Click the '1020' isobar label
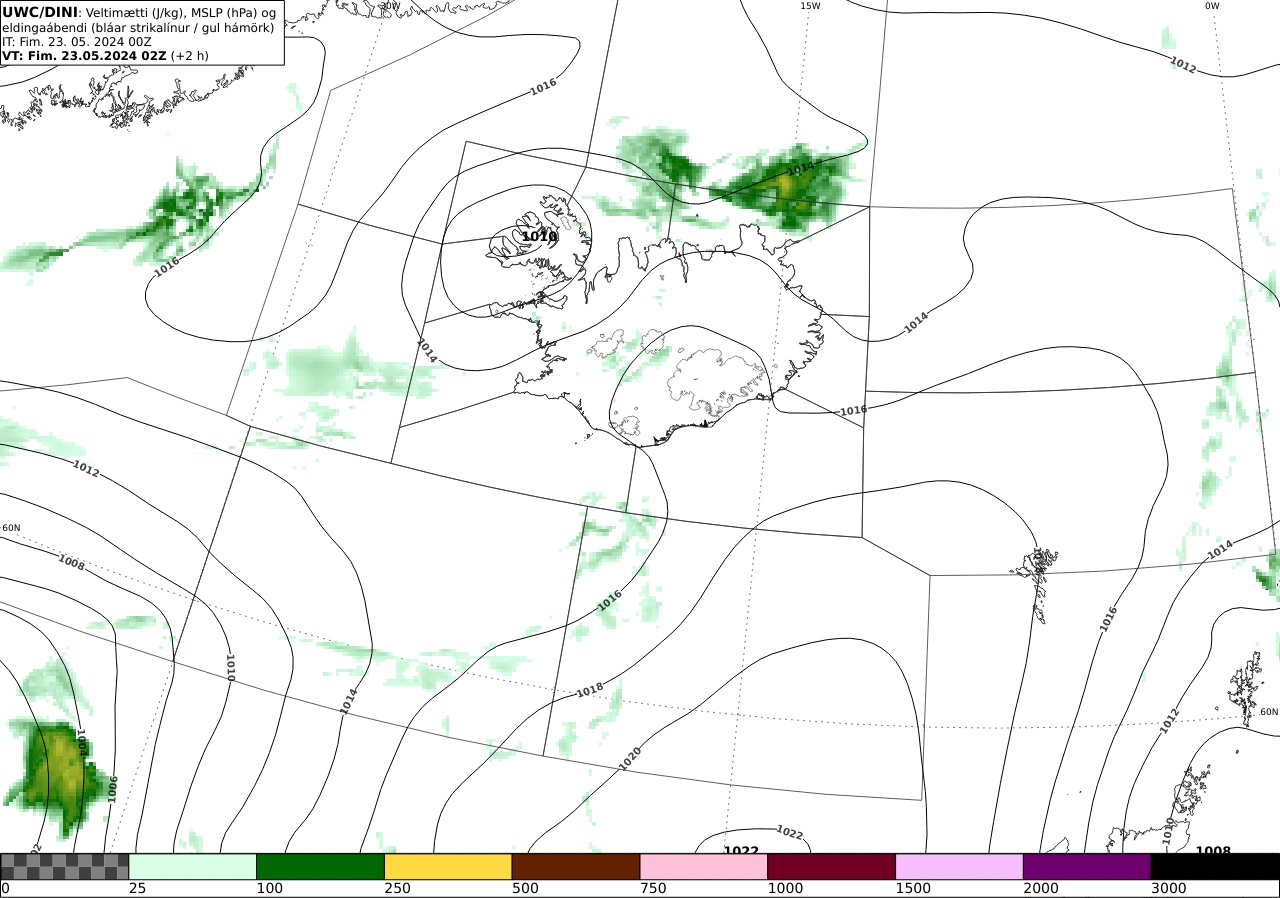This screenshot has width=1280, height=898. click(x=630, y=758)
